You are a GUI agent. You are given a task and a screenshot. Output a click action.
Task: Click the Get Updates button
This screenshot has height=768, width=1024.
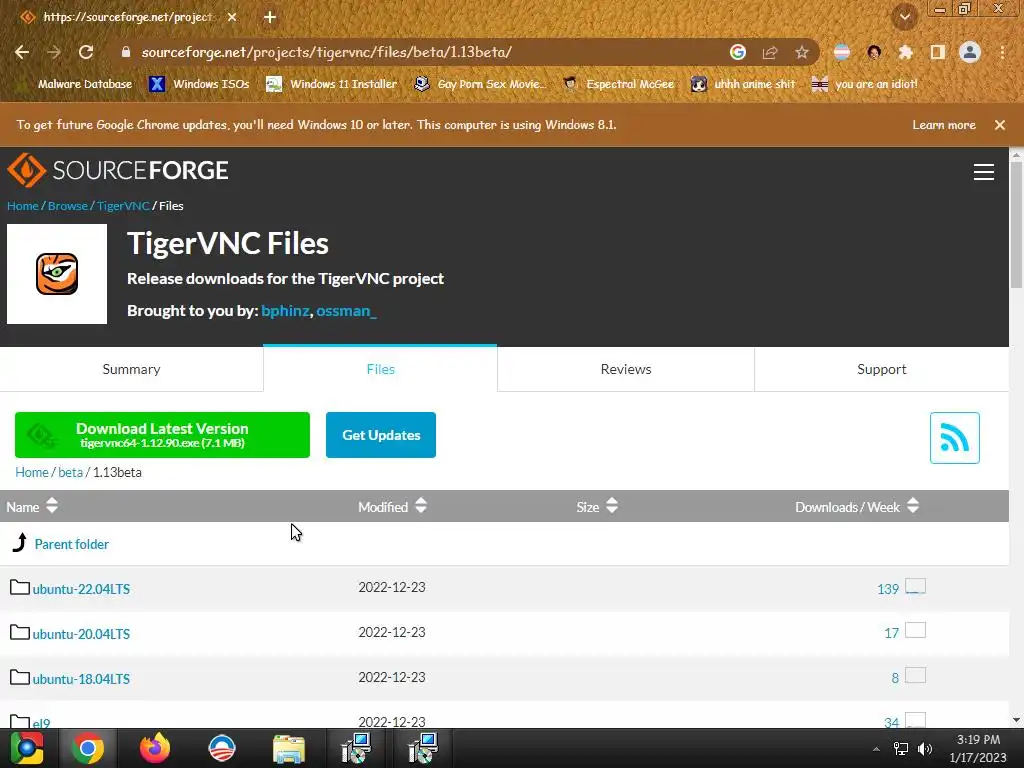click(x=381, y=435)
